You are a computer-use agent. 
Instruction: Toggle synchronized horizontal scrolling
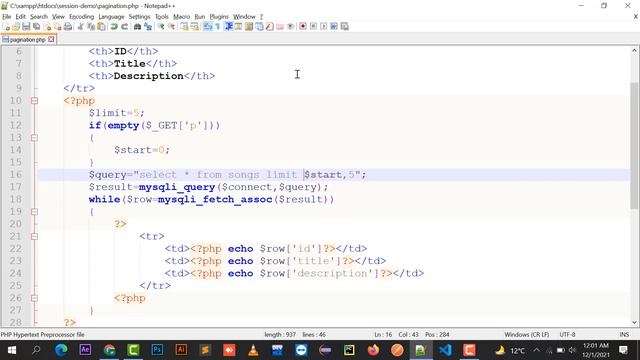pos(195,27)
